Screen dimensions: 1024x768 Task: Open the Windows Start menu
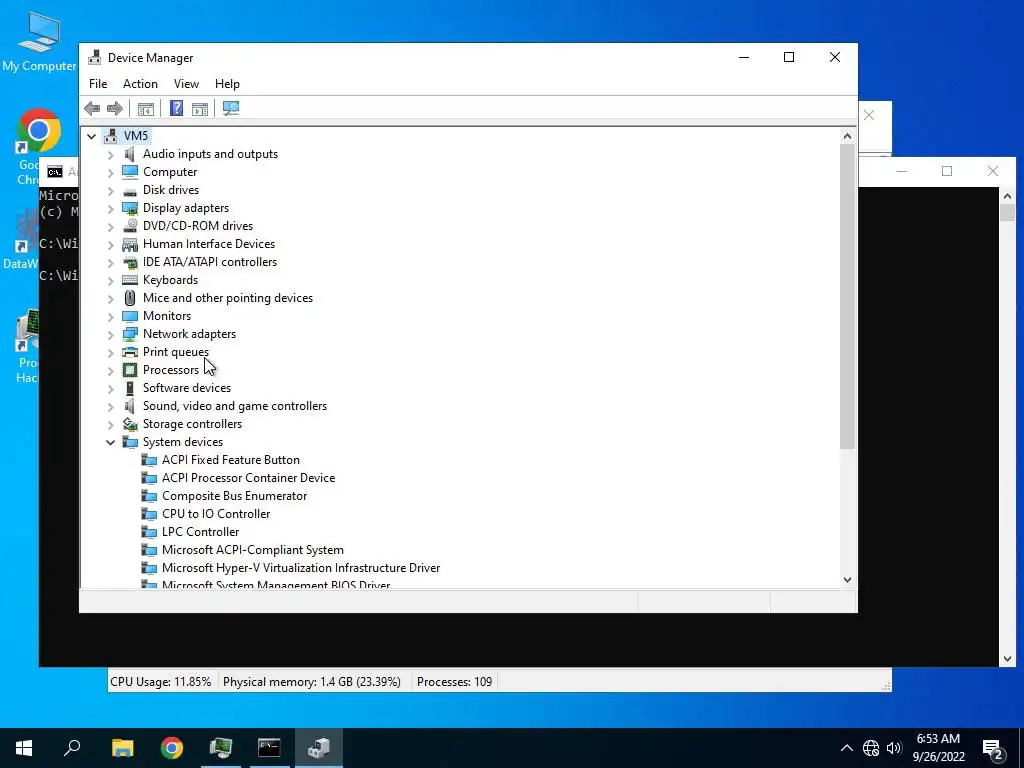(24, 748)
